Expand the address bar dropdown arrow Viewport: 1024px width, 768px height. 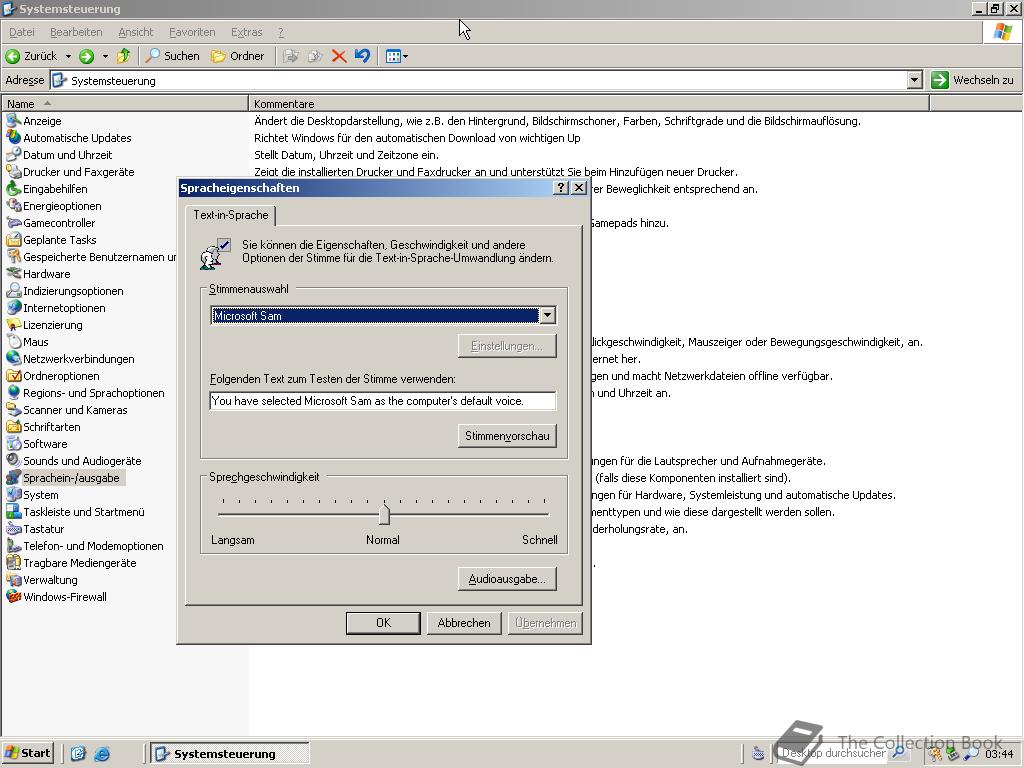(x=915, y=80)
